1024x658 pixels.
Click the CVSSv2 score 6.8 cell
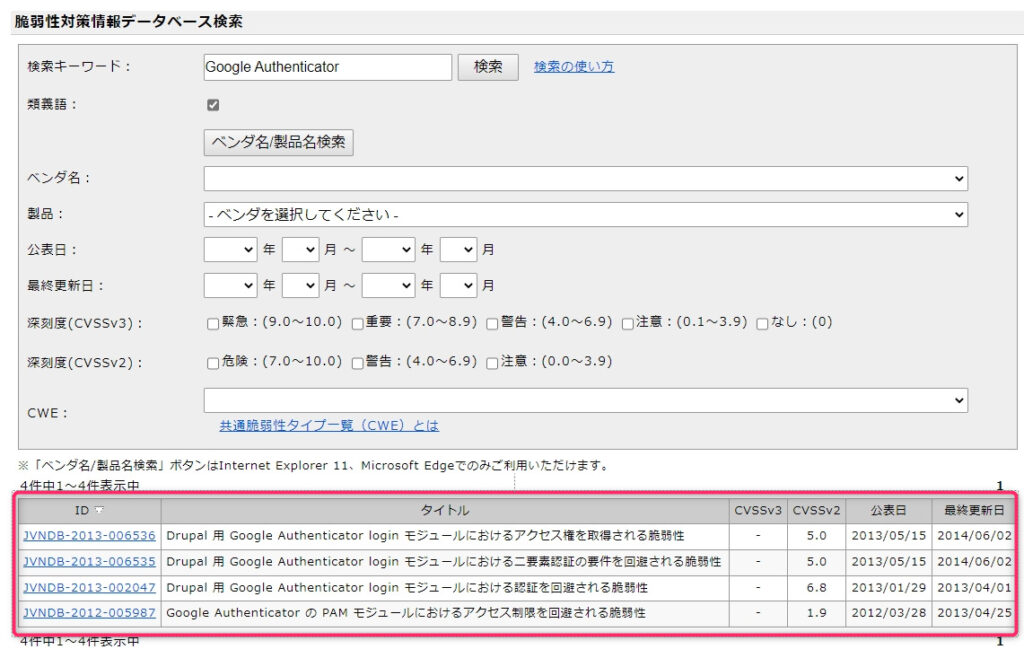pos(816,588)
